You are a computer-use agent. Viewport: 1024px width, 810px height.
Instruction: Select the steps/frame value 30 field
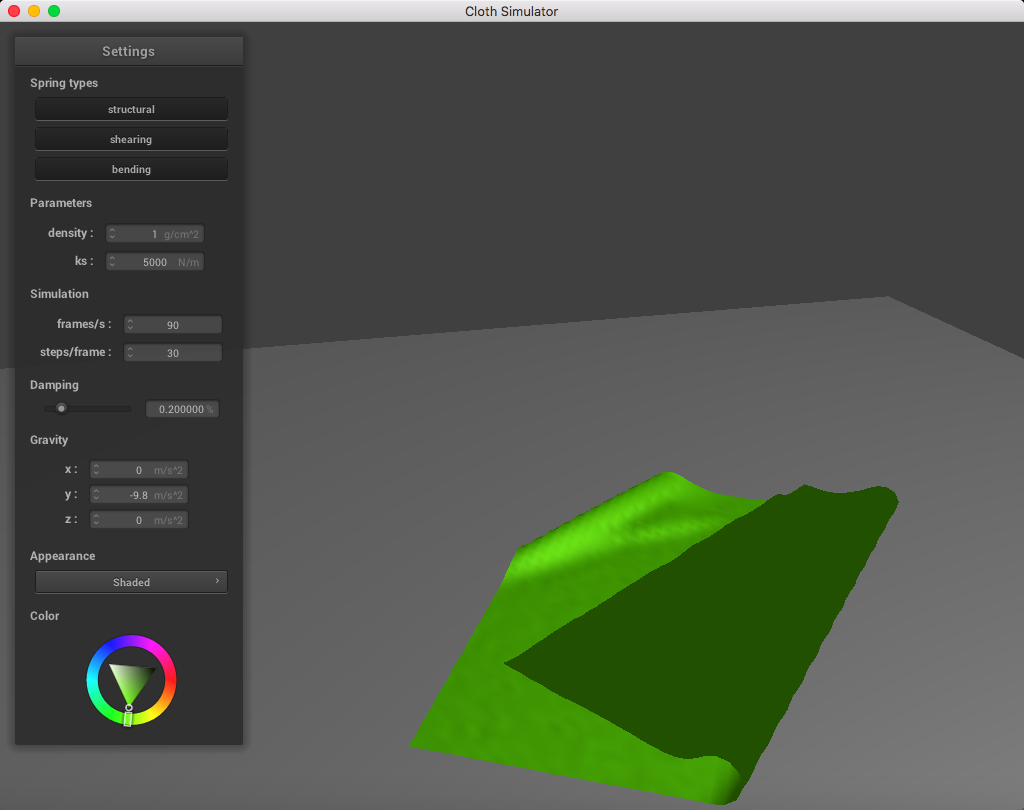pyautogui.click(x=172, y=353)
